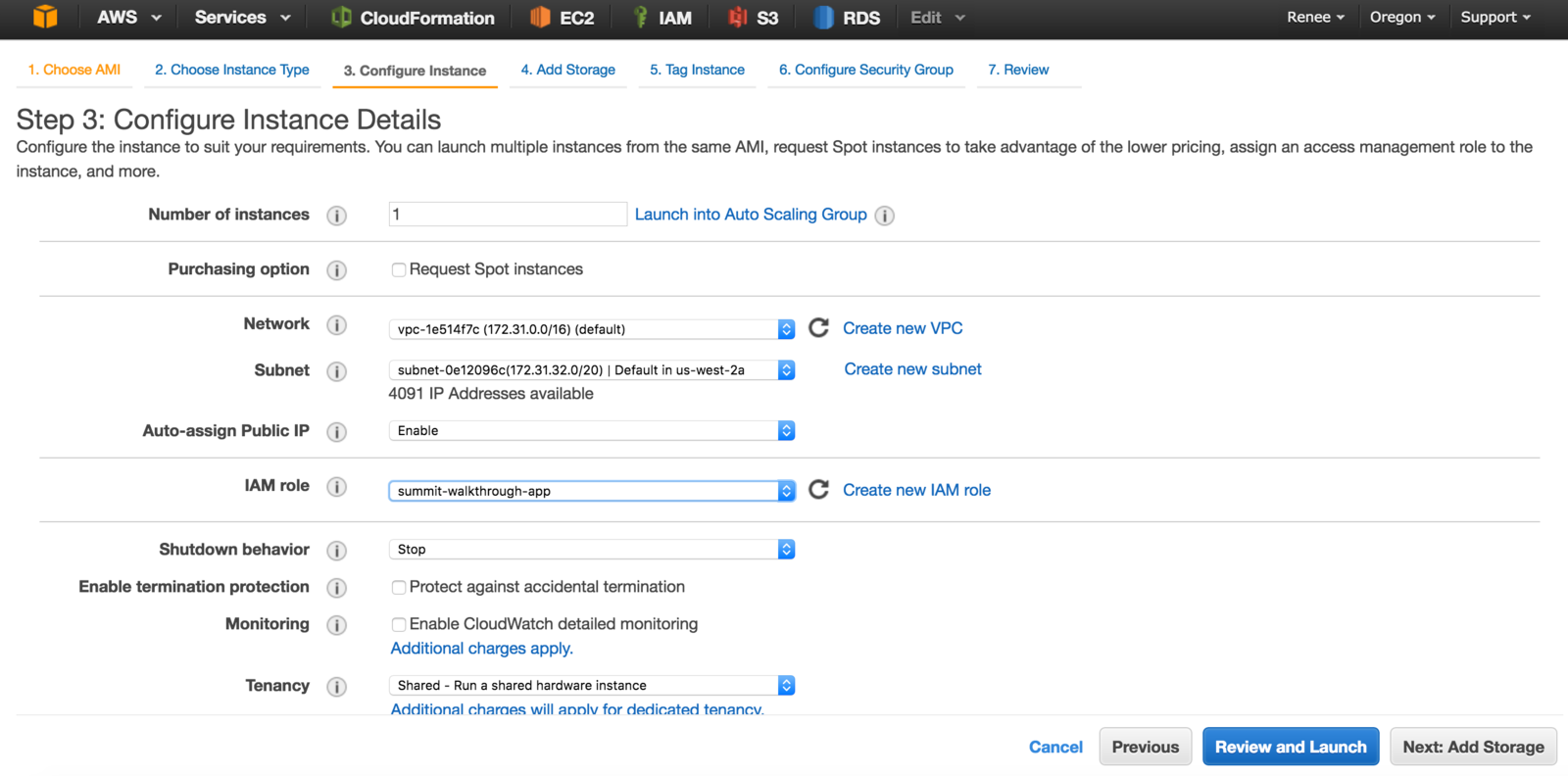
Task: Select 3. Configure Instance tab
Action: 415,71
